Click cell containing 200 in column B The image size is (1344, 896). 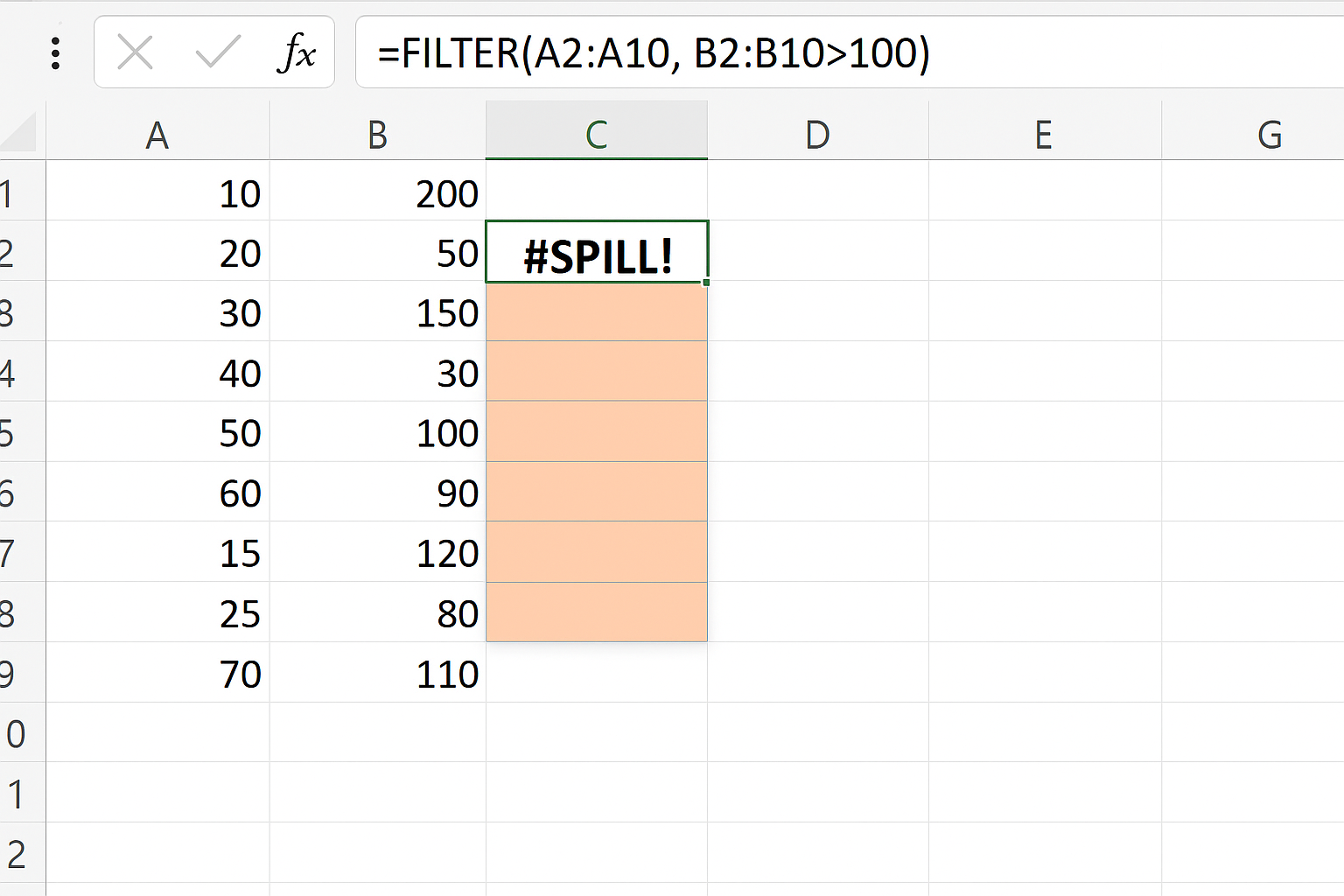tap(378, 191)
